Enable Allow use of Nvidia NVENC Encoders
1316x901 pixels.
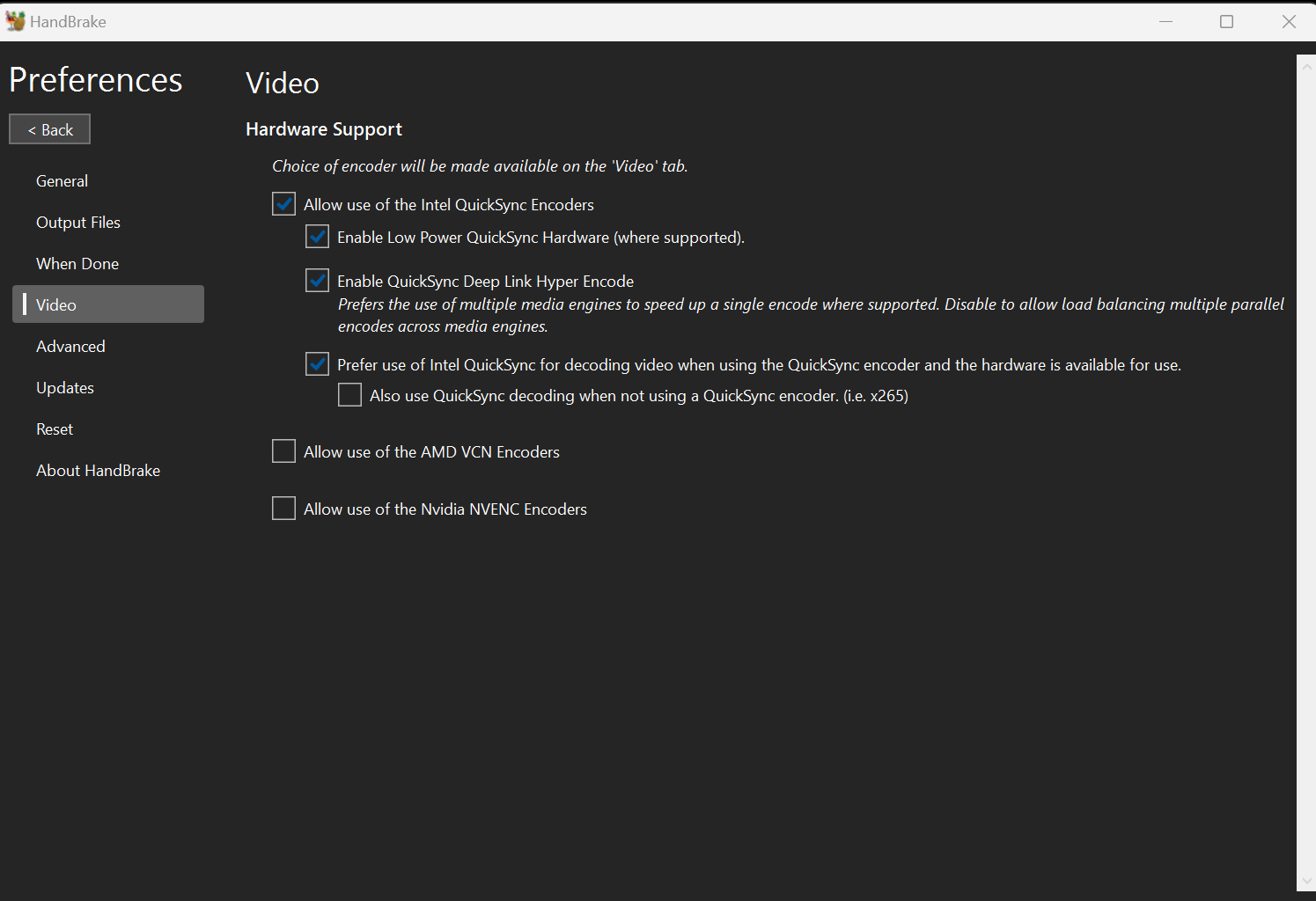click(x=283, y=509)
